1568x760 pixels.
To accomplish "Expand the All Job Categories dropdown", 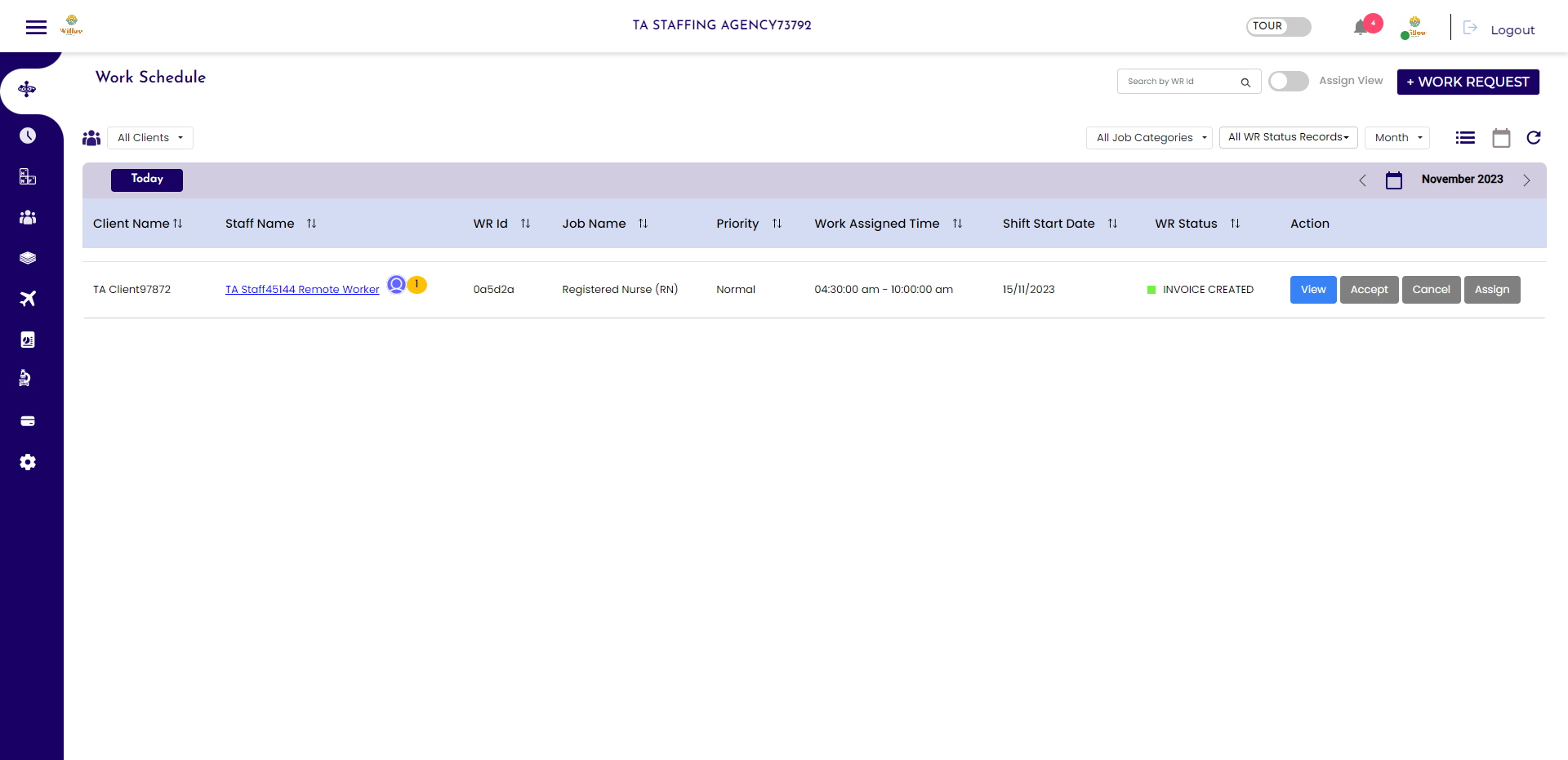I will coord(1148,137).
